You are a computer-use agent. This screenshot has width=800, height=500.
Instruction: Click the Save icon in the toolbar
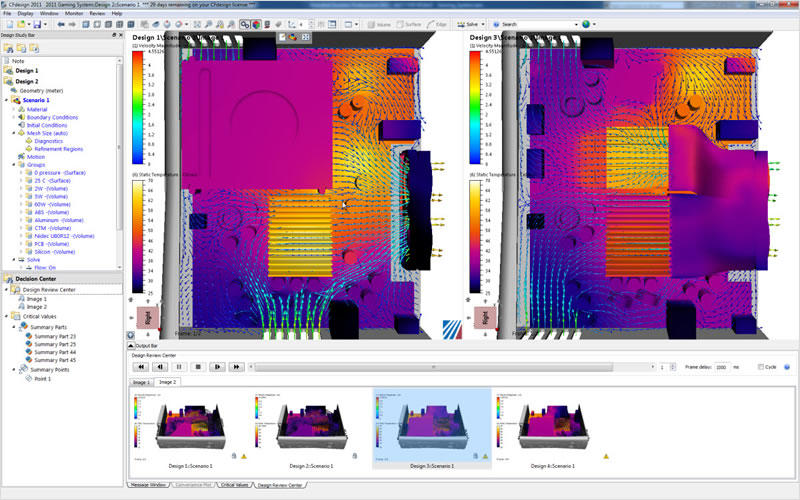click(36, 23)
